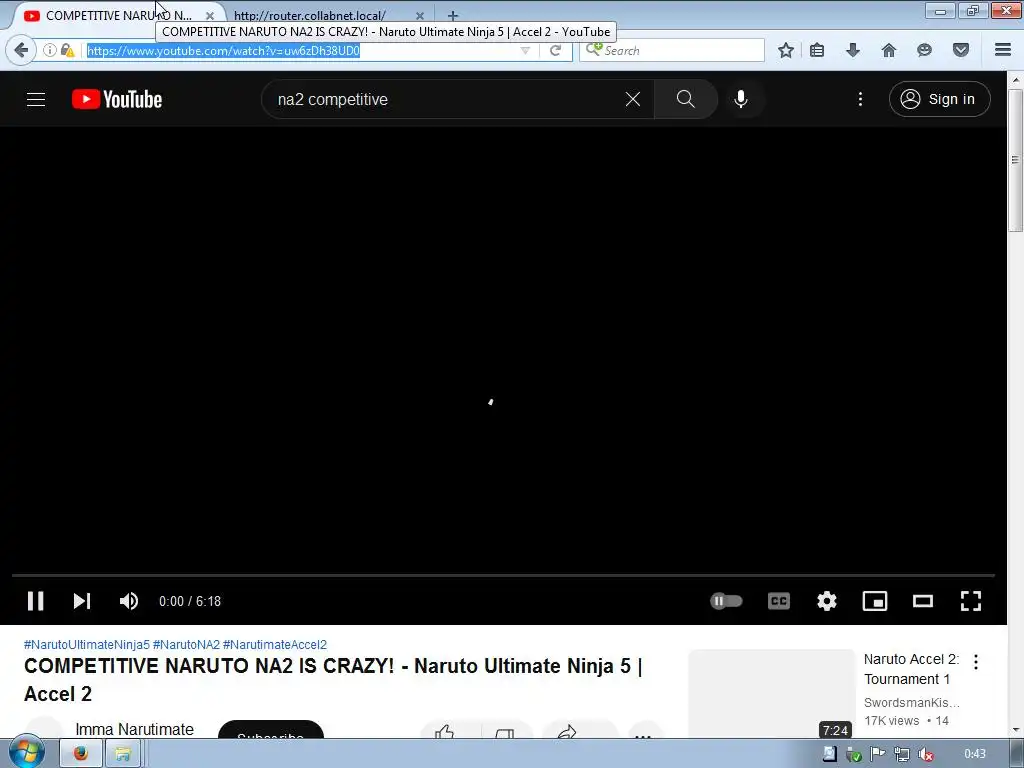
Task: Show the taskbar clock 0:43
Action: 975,754
